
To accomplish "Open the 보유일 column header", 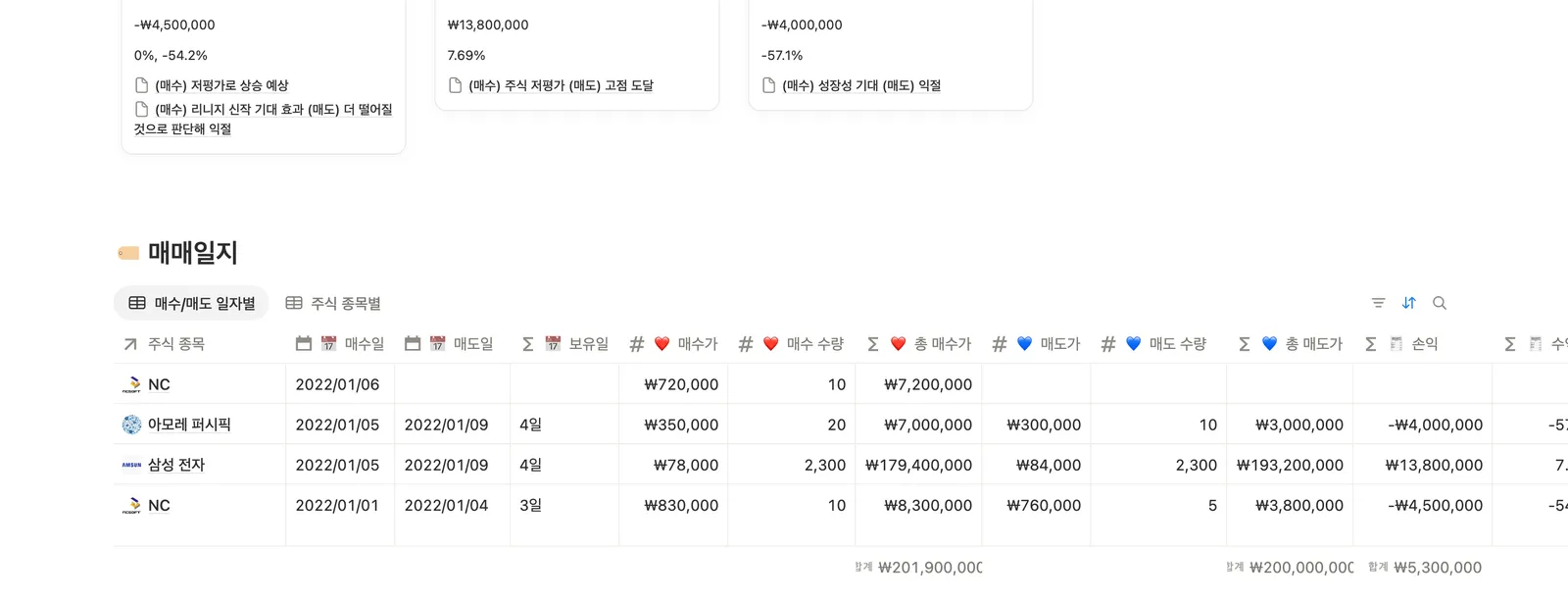I will pos(564,344).
